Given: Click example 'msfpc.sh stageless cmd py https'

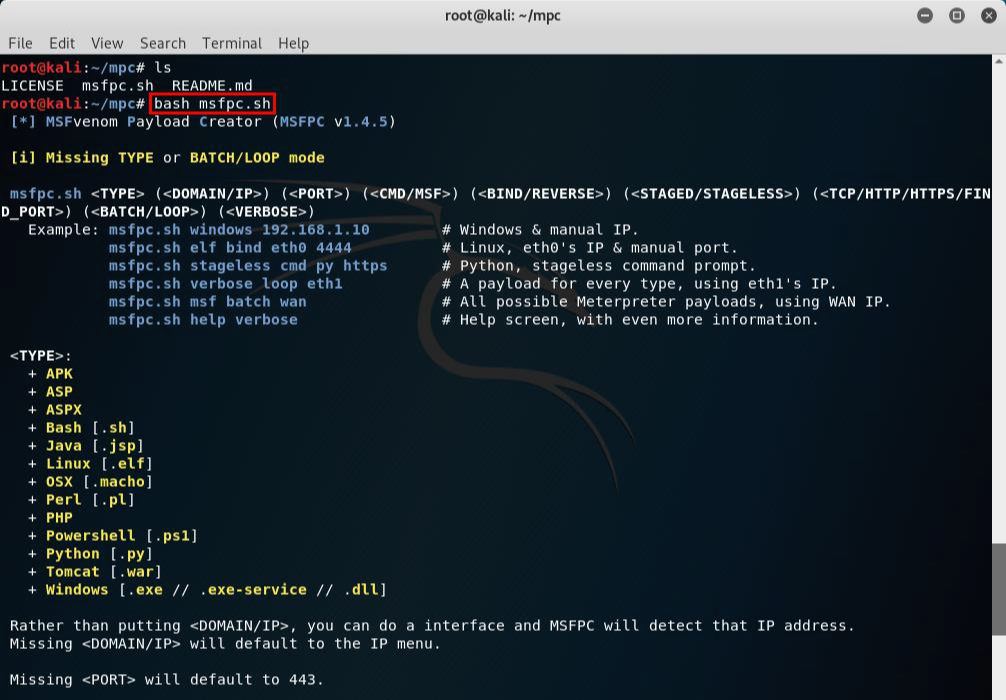Looking at the screenshot, I should point(248,266).
